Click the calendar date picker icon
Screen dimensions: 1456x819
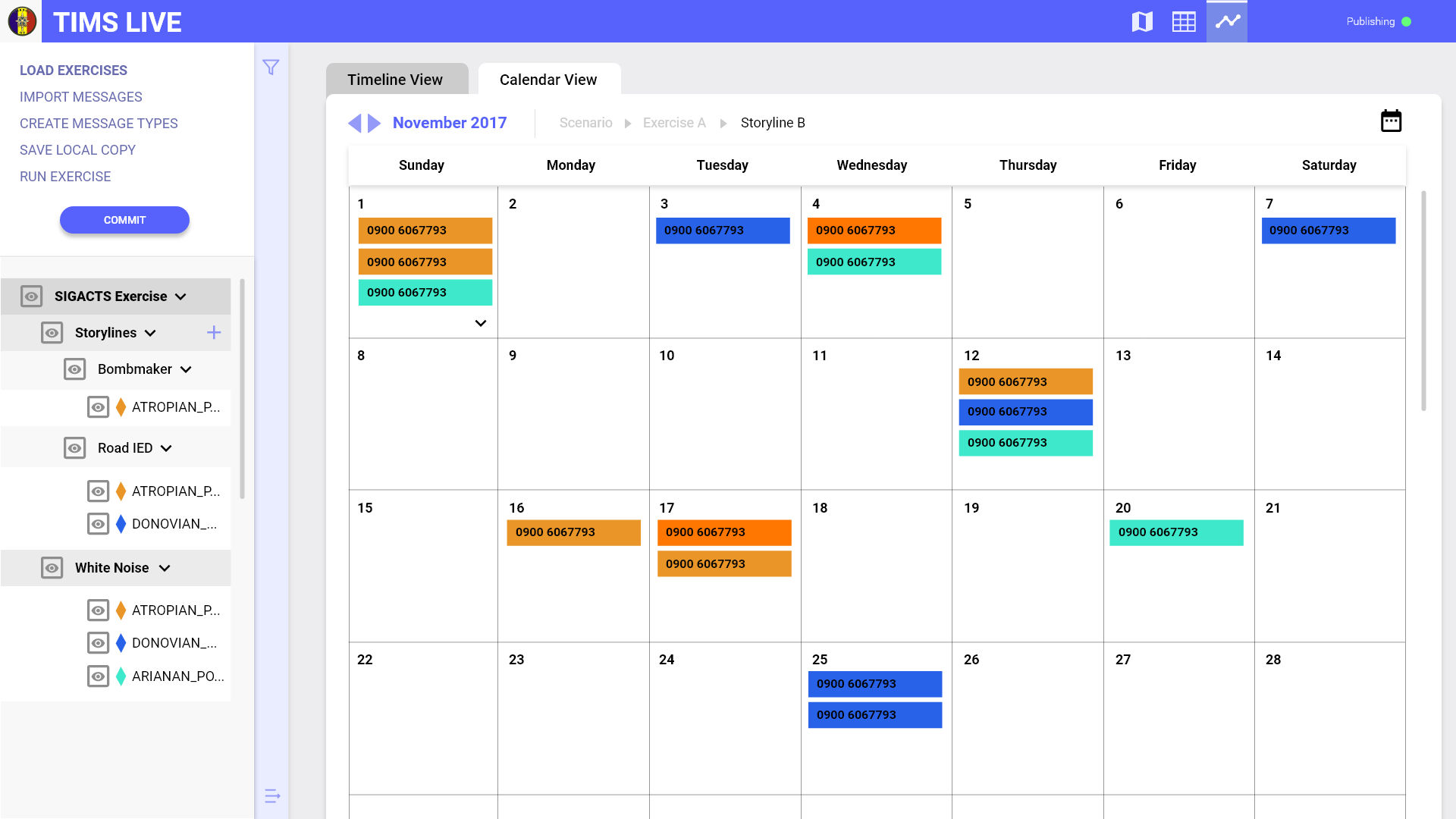1391,121
